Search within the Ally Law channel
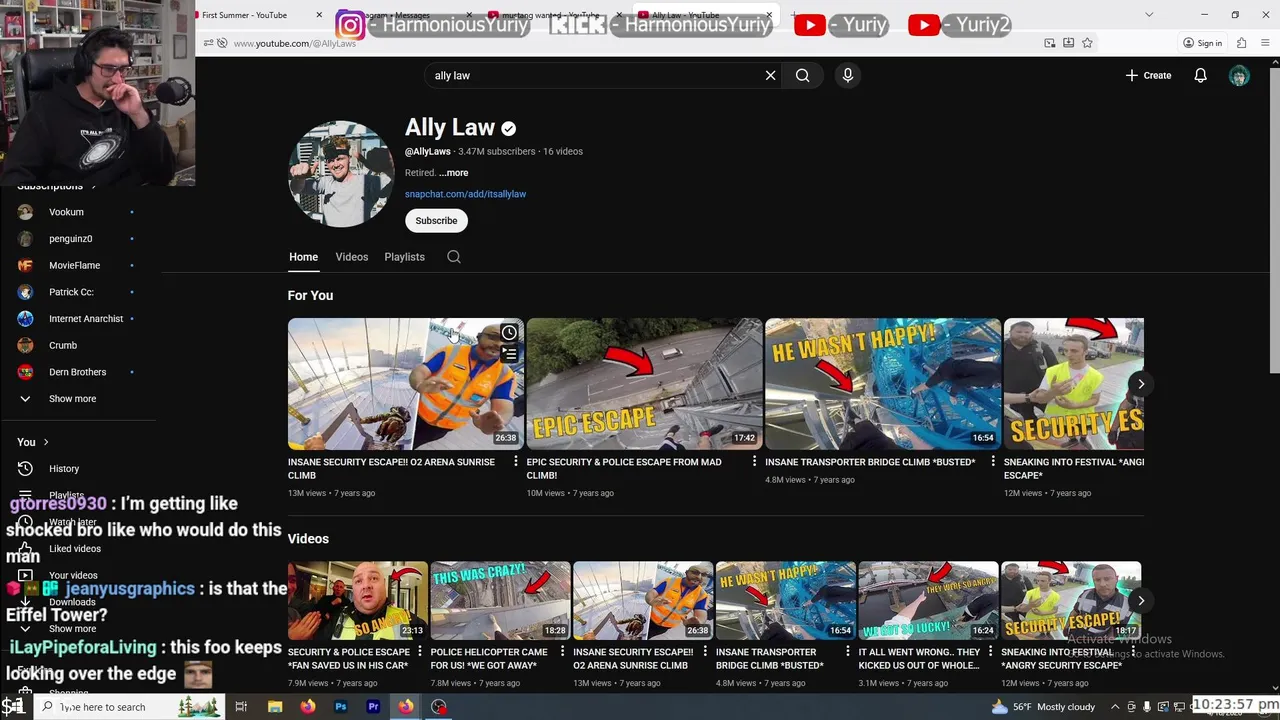1280x720 pixels. tap(454, 257)
